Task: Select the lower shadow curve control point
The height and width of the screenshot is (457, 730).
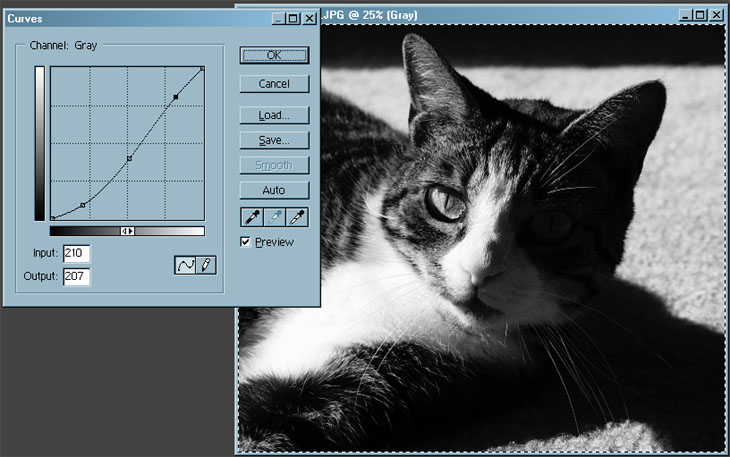Action: (x=83, y=205)
